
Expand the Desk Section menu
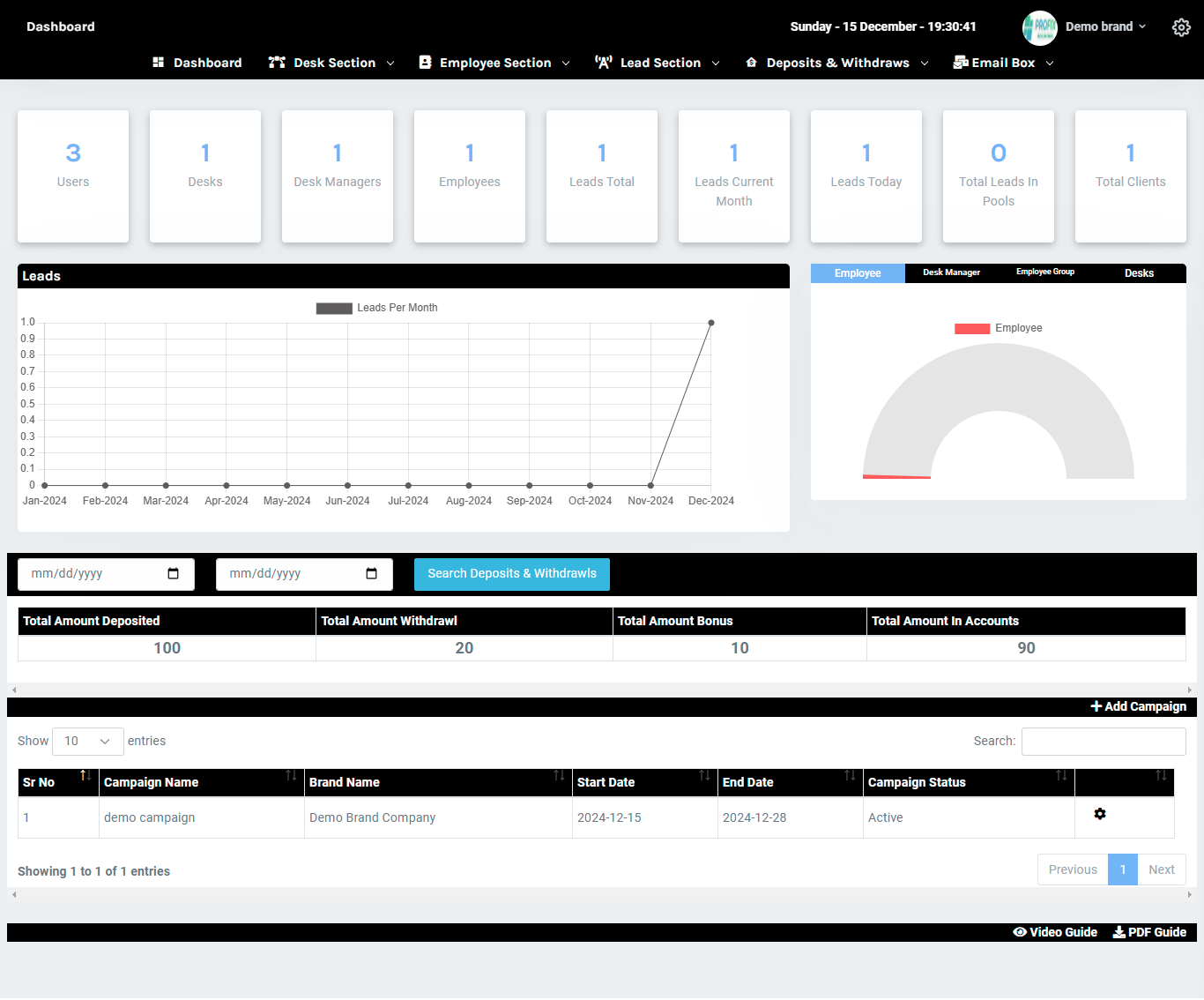331,63
